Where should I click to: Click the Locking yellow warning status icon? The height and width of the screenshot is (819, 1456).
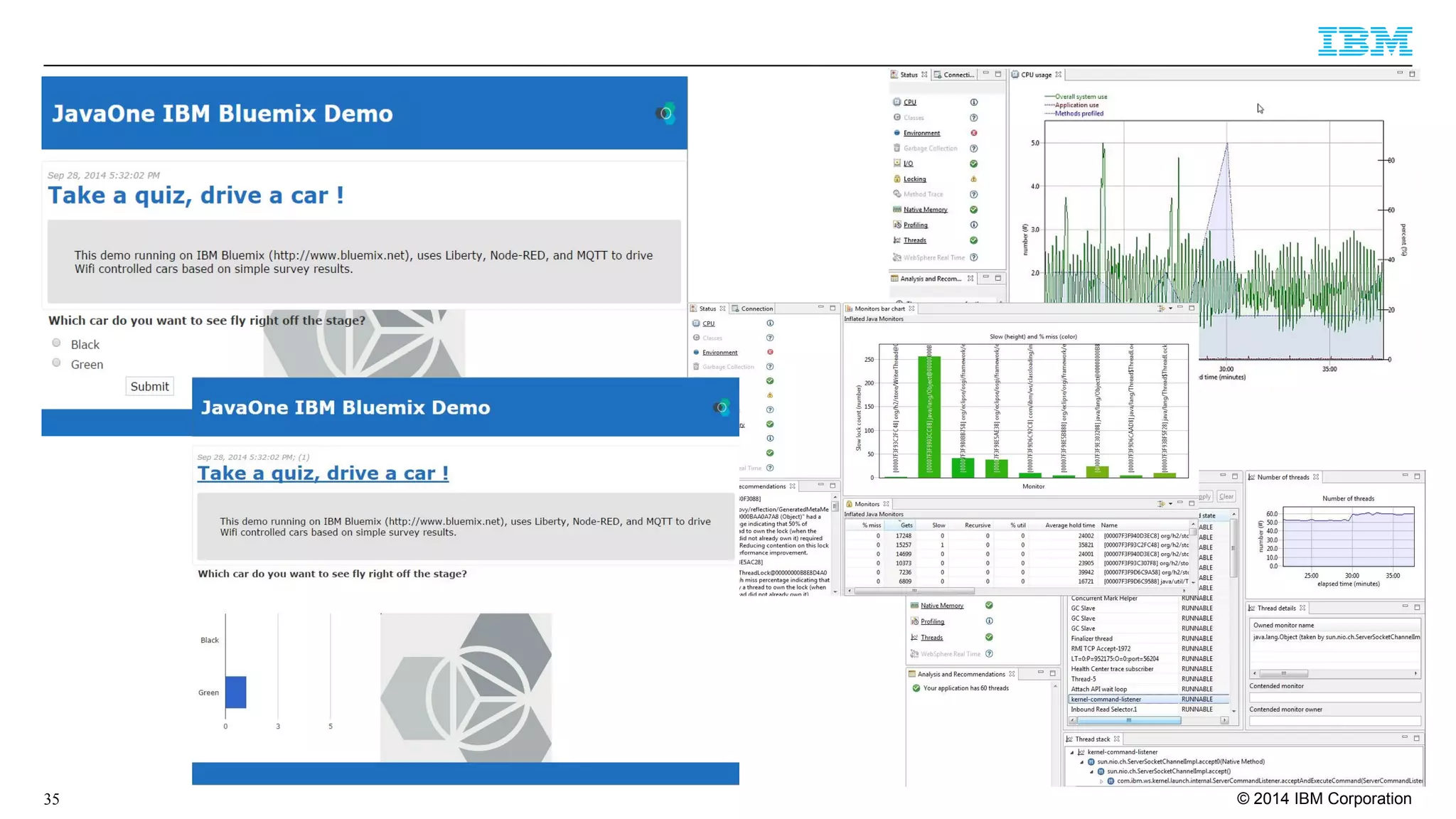[x=973, y=179]
